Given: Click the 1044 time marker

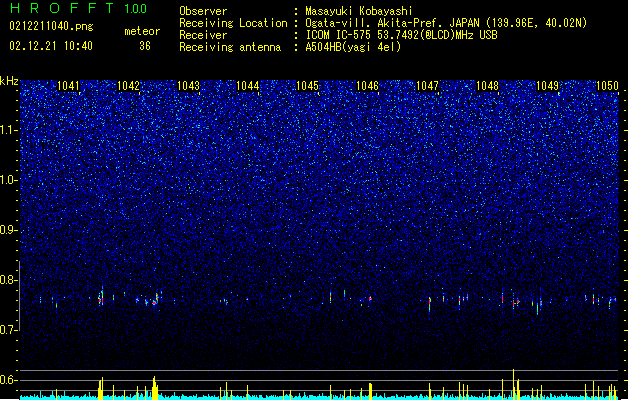Looking at the screenshot, I should coord(248,86).
